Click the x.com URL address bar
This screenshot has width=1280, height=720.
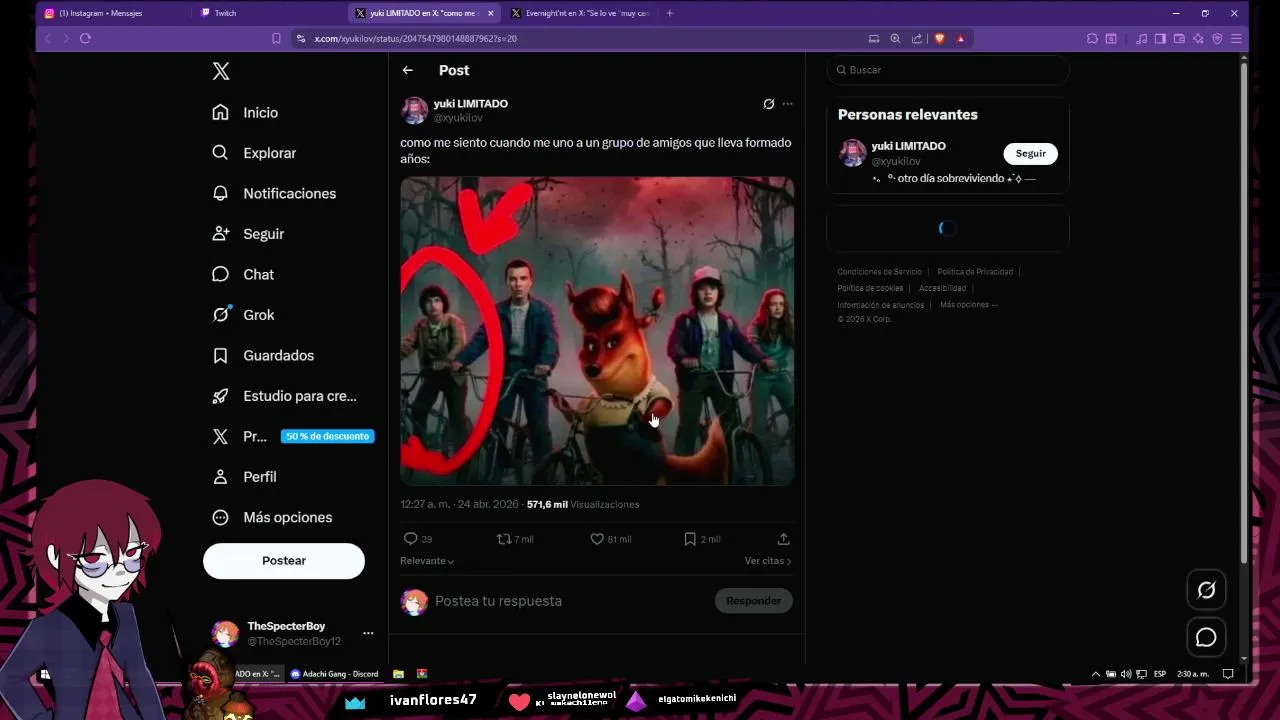coord(580,38)
